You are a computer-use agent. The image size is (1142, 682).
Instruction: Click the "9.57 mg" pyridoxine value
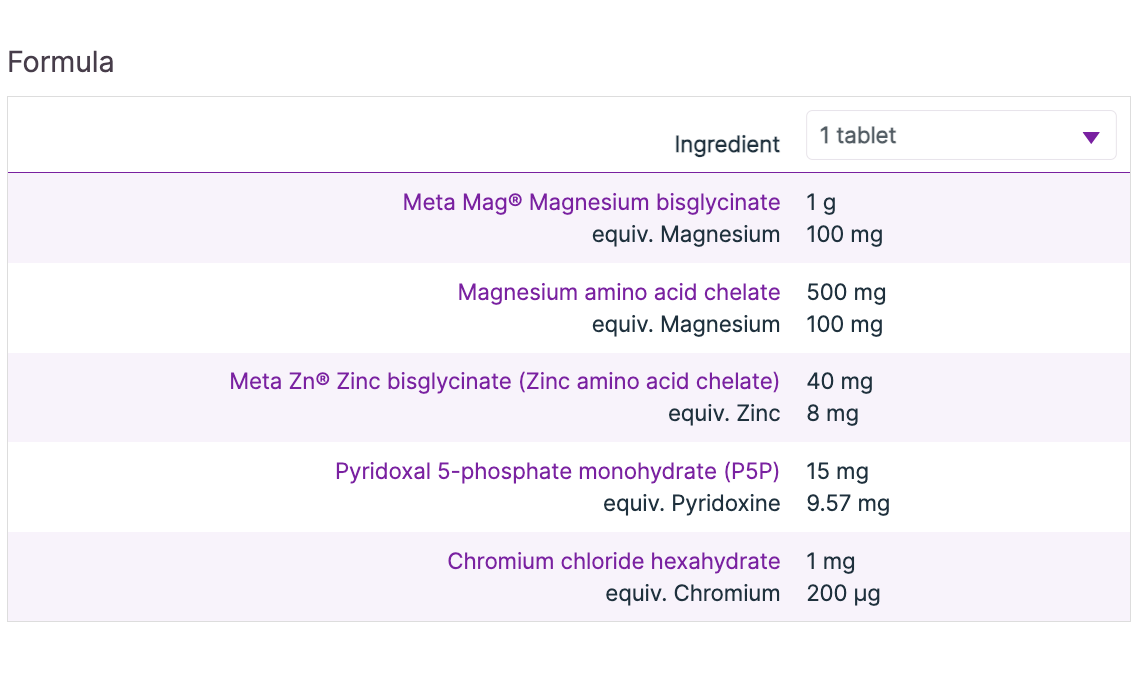[x=848, y=504]
